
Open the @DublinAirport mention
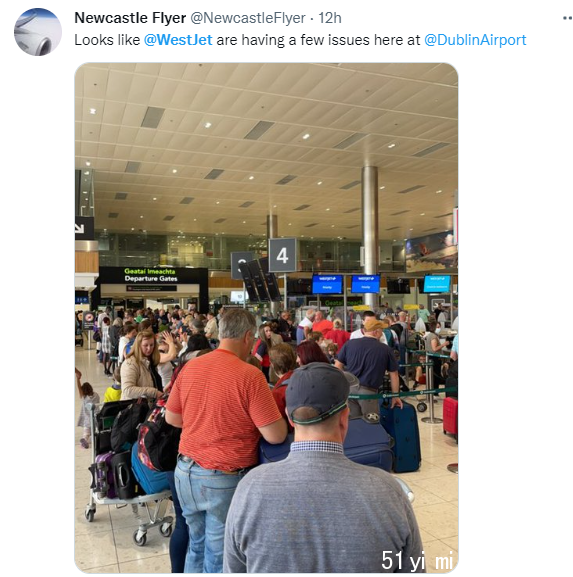pos(475,40)
